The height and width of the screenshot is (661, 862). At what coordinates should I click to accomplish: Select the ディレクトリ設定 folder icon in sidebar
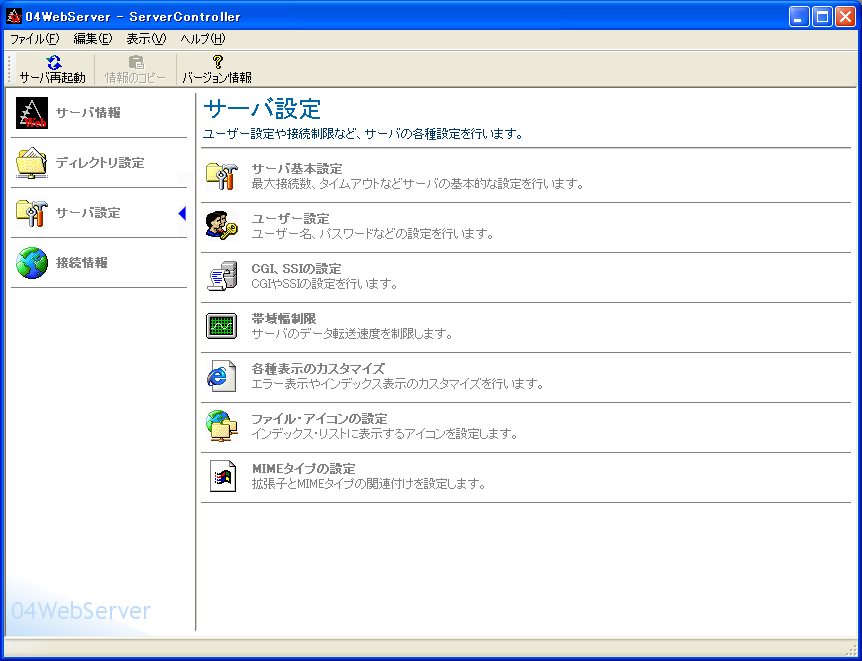[x=32, y=163]
